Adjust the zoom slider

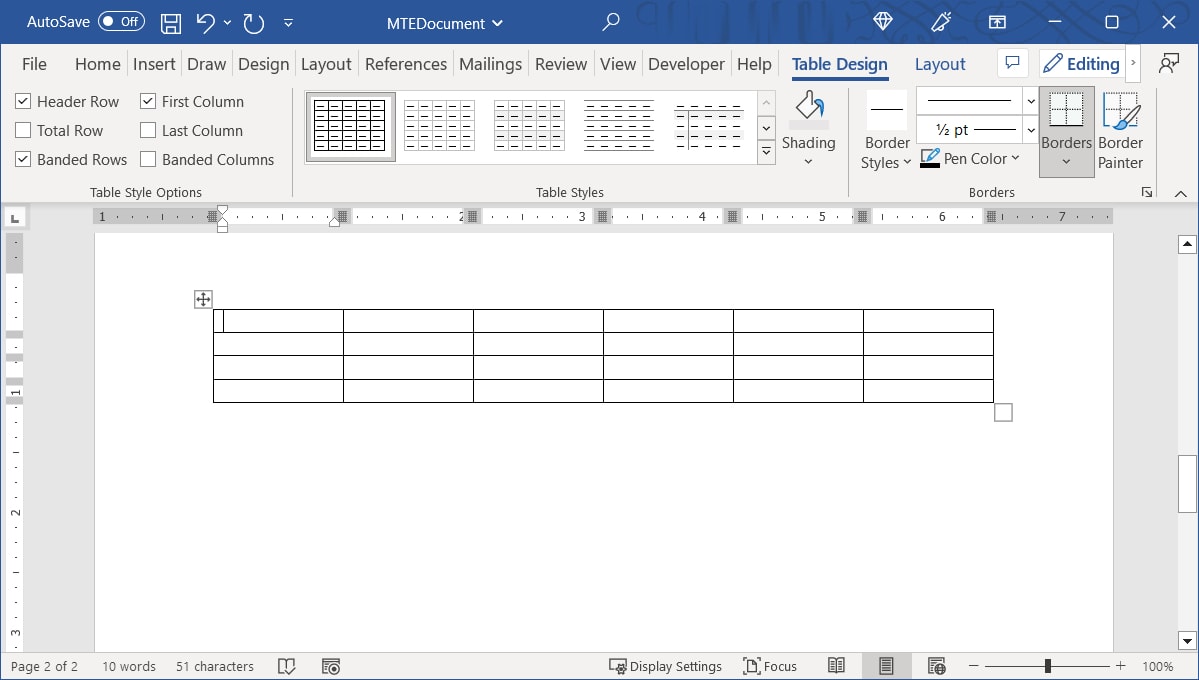click(1047, 665)
